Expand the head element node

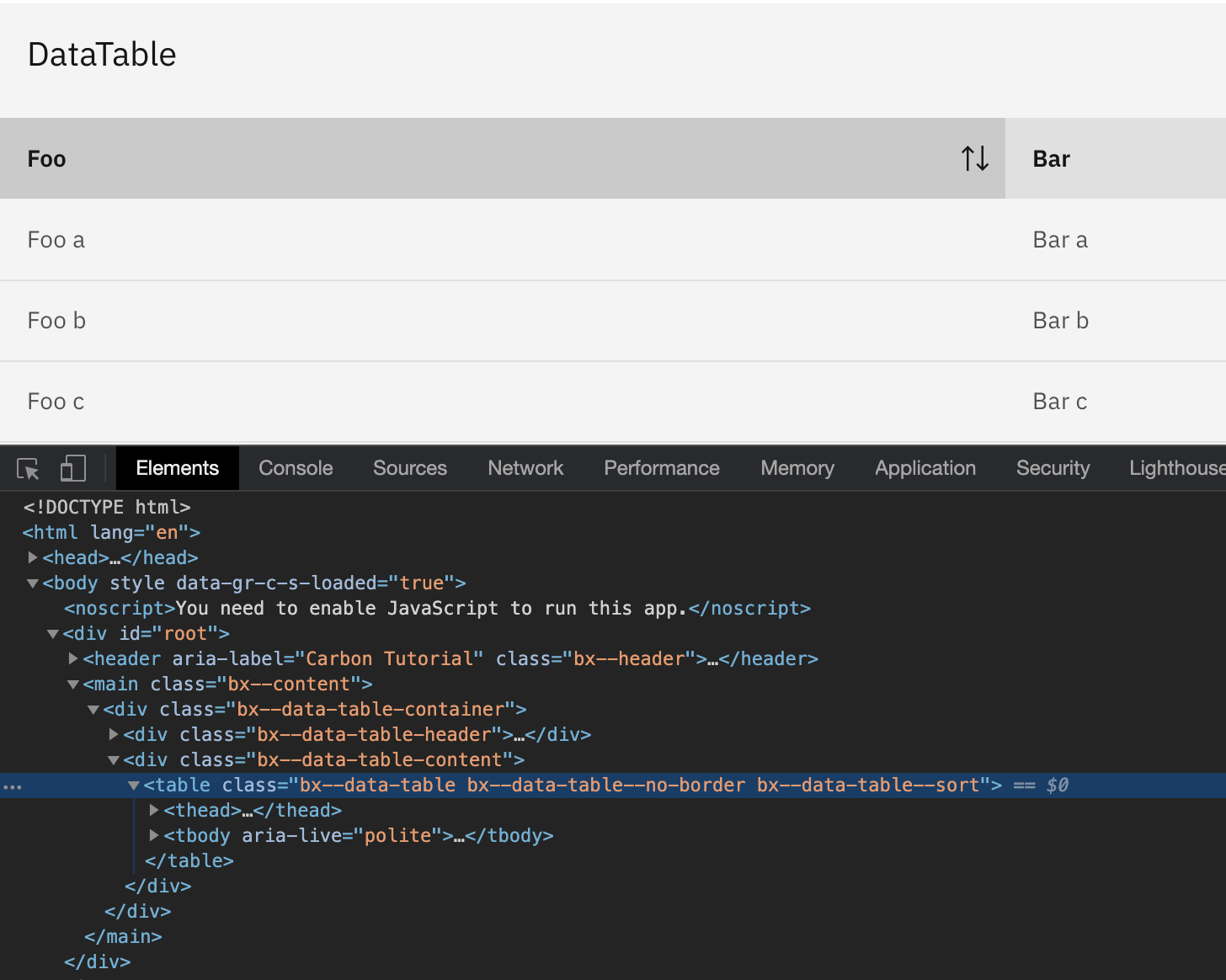click(x=32, y=557)
